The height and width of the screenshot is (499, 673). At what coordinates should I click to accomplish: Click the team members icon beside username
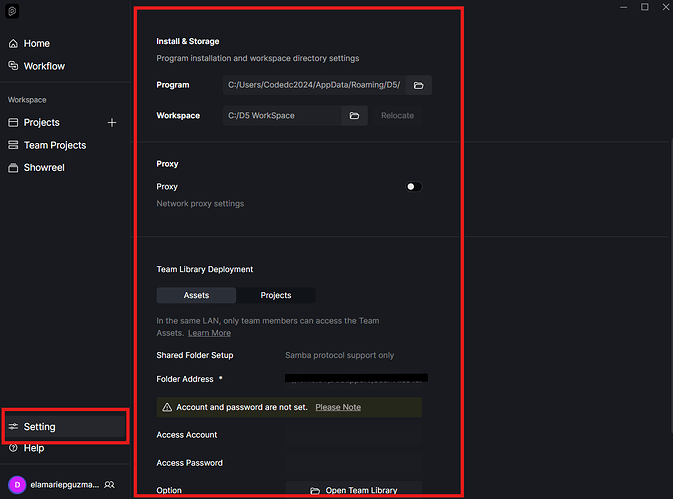pos(109,484)
